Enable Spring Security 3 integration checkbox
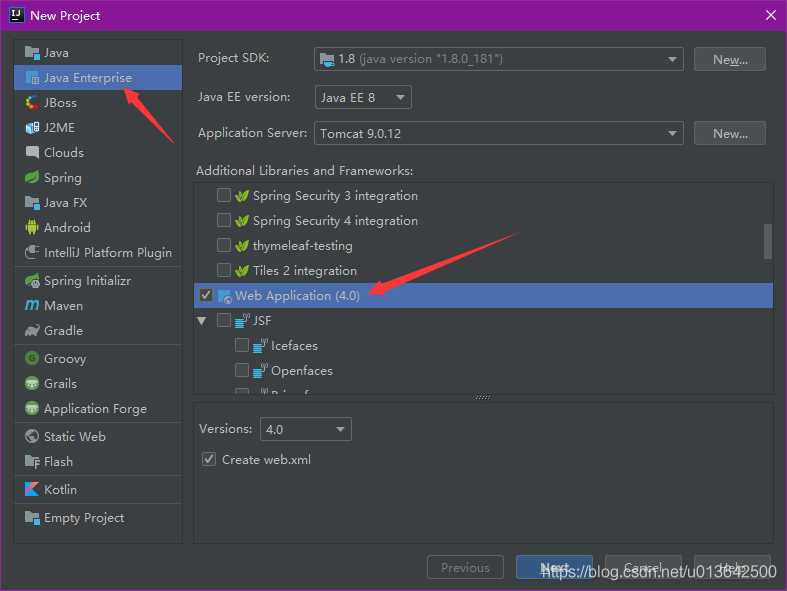The width and height of the screenshot is (787, 591). pyautogui.click(x=224, y=195)
